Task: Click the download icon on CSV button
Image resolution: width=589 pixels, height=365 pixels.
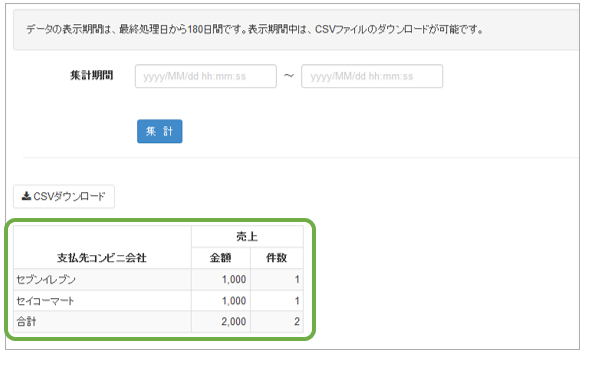Action: pyautogui.click(x=26, y=196)
